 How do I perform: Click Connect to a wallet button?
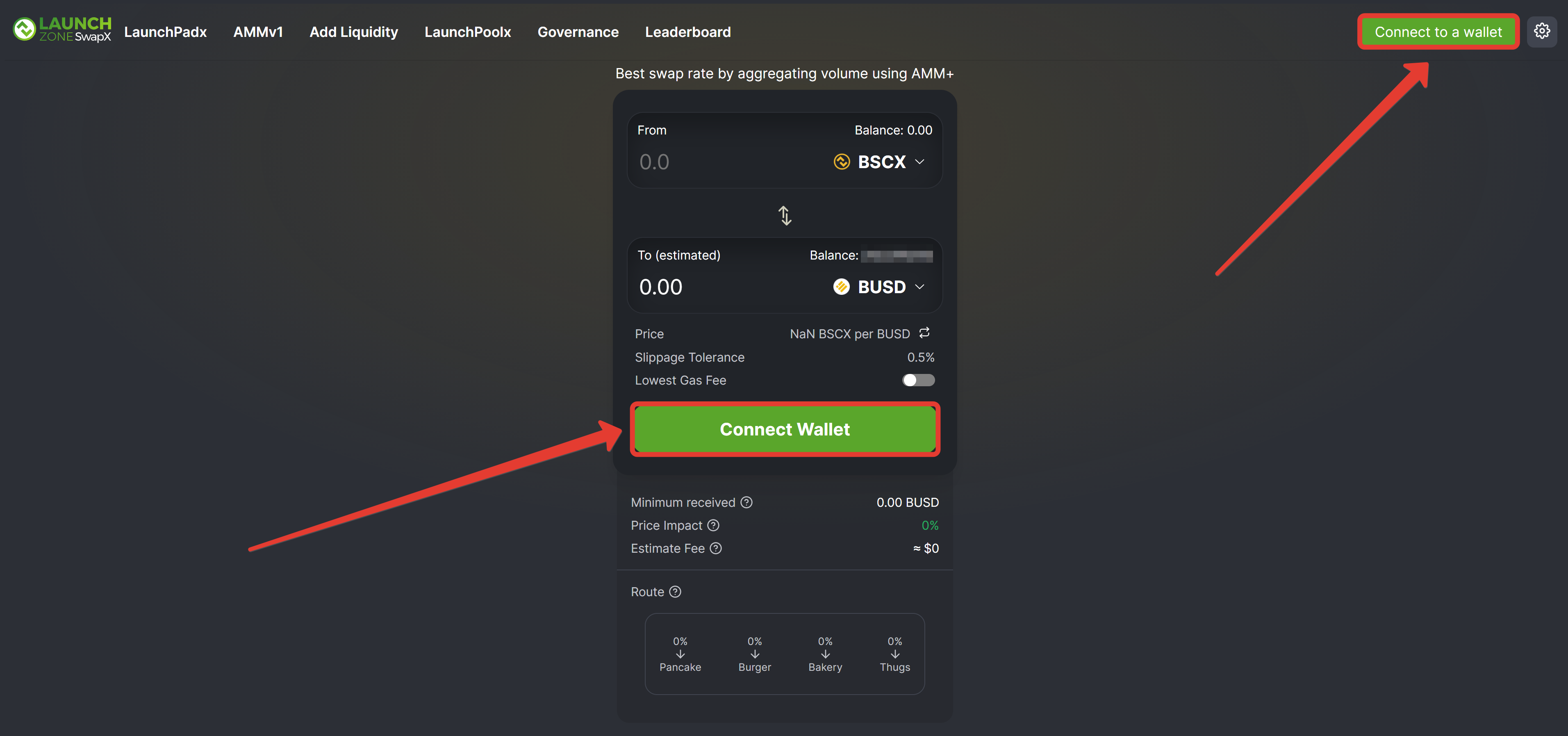coord(1438,32)
